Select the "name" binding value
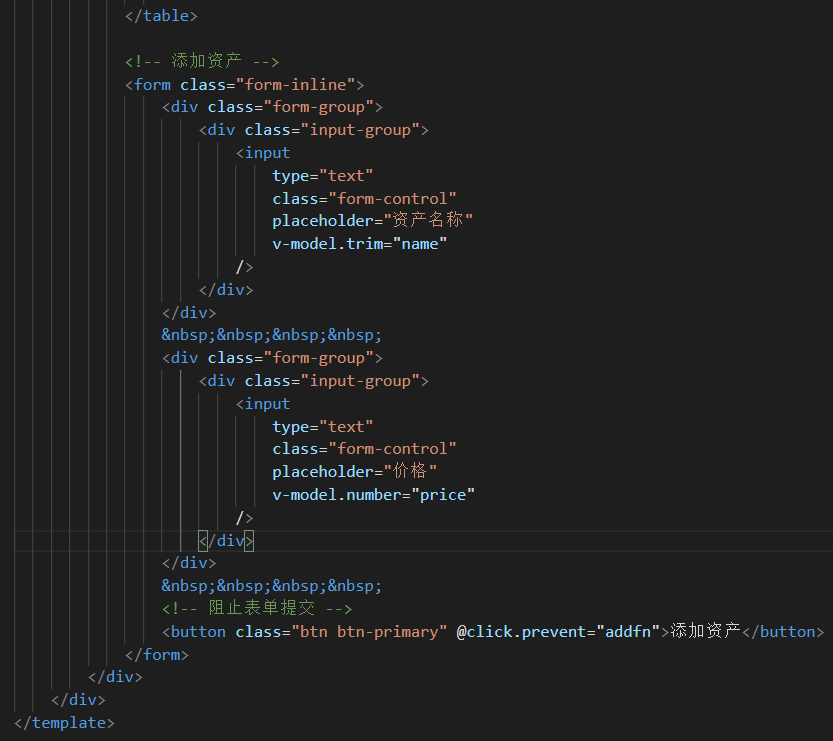The width and height of the screenshot is (833, 741). tap(420, 244)
